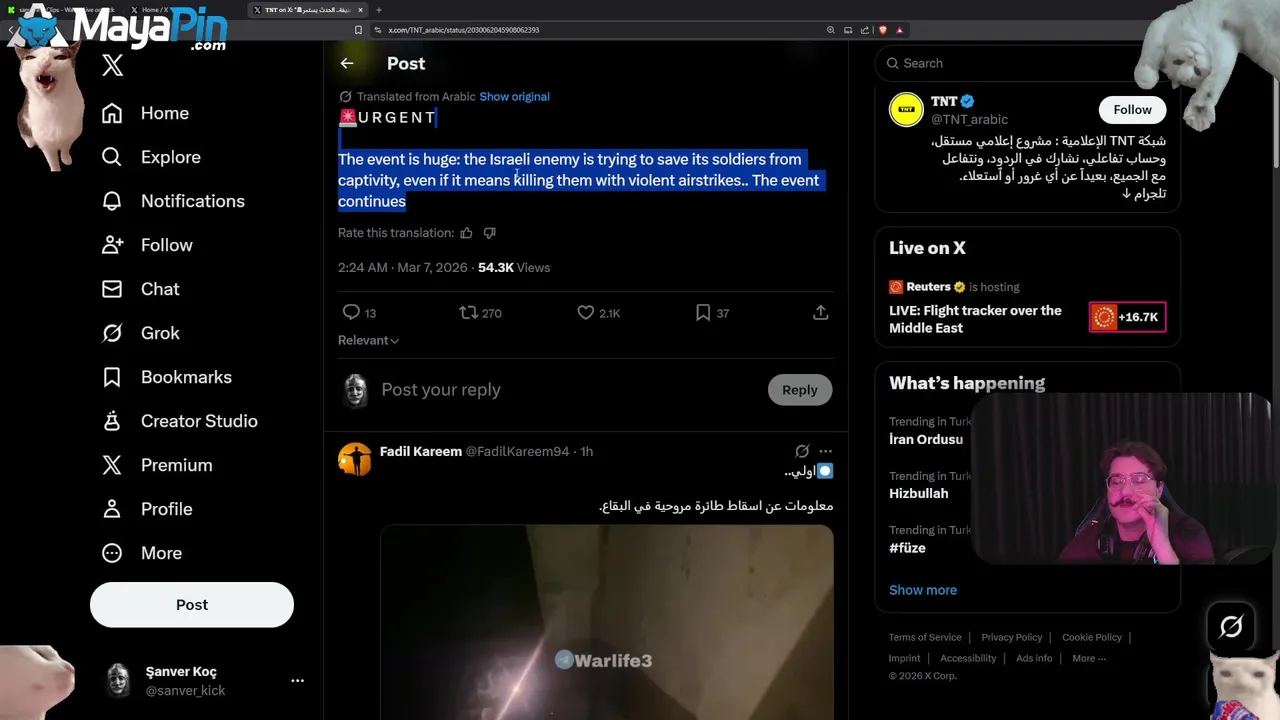
Task: Expand the Relevant replies sort dropdown
Action: pos(368,340)
